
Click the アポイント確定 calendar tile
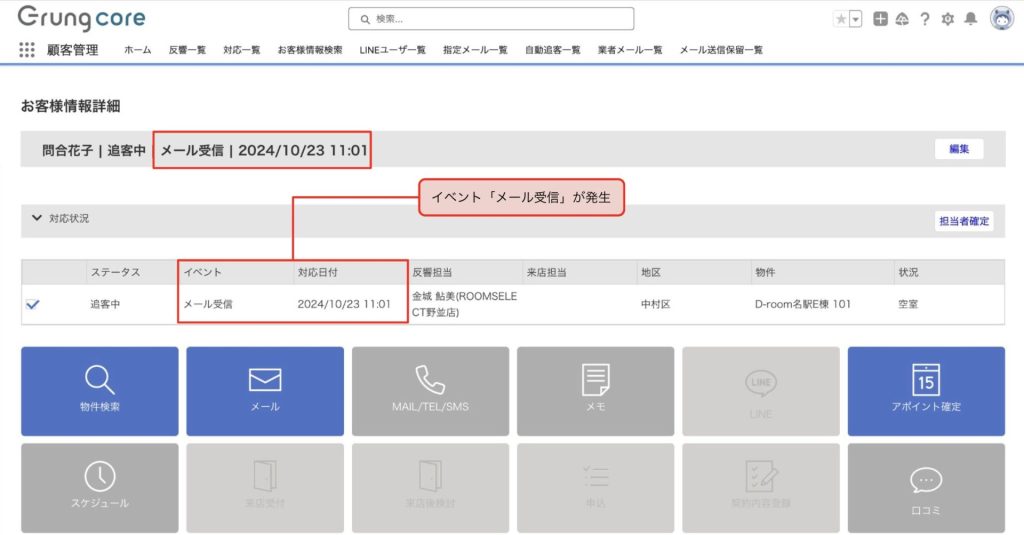click(926, 391)
